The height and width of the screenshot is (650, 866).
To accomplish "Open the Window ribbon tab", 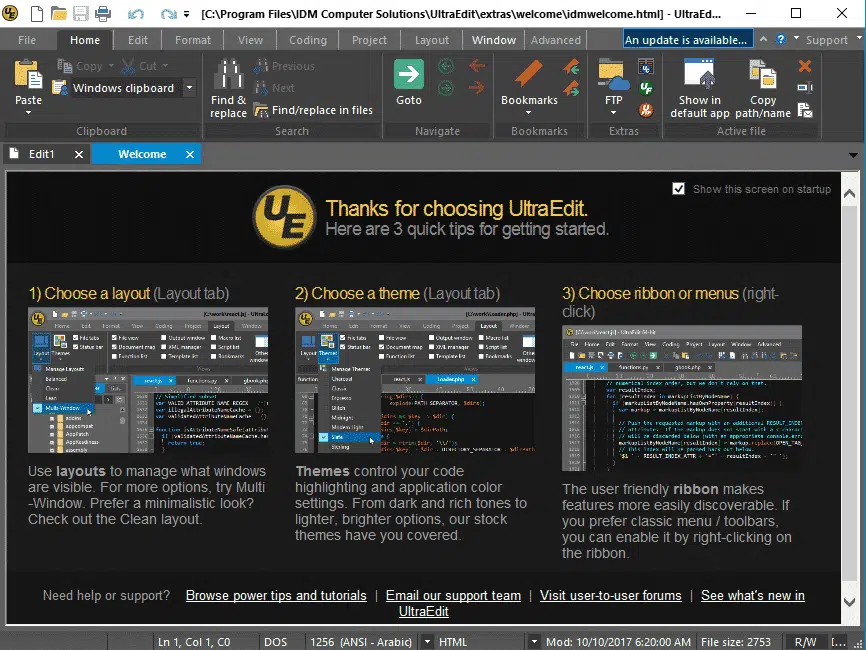I will pyautogui.click(x=494, y=40).
